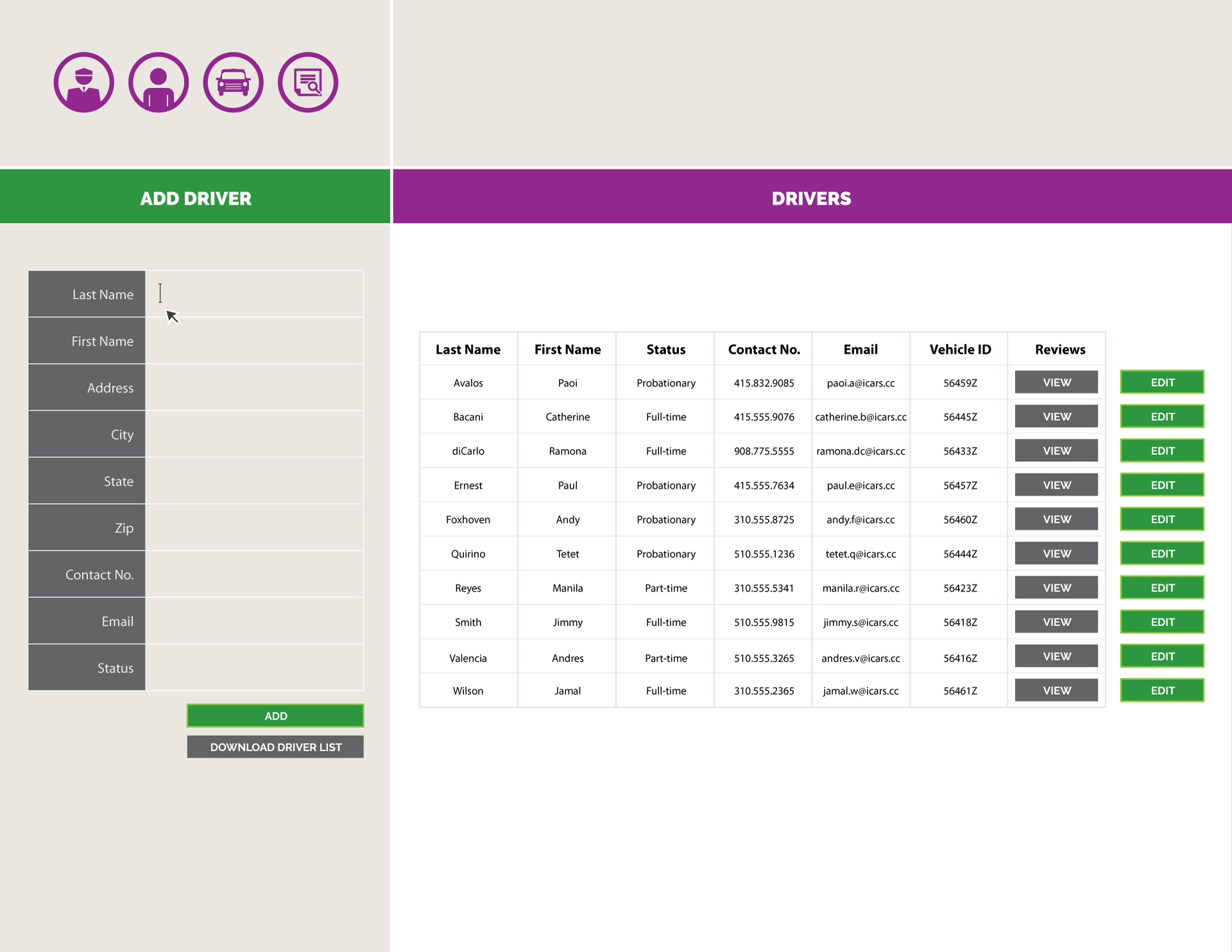Click the Zip input field

(254, 527)
